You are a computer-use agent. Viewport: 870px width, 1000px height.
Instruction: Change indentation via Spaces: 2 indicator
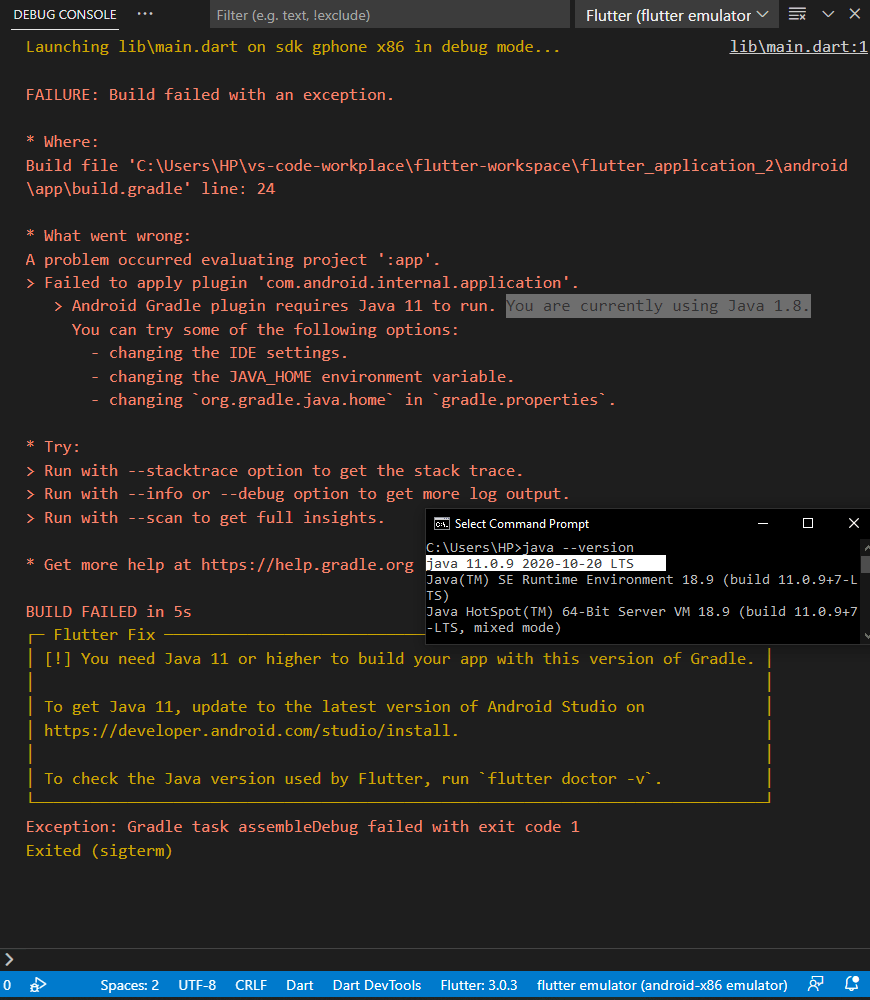tap(129, 985)
